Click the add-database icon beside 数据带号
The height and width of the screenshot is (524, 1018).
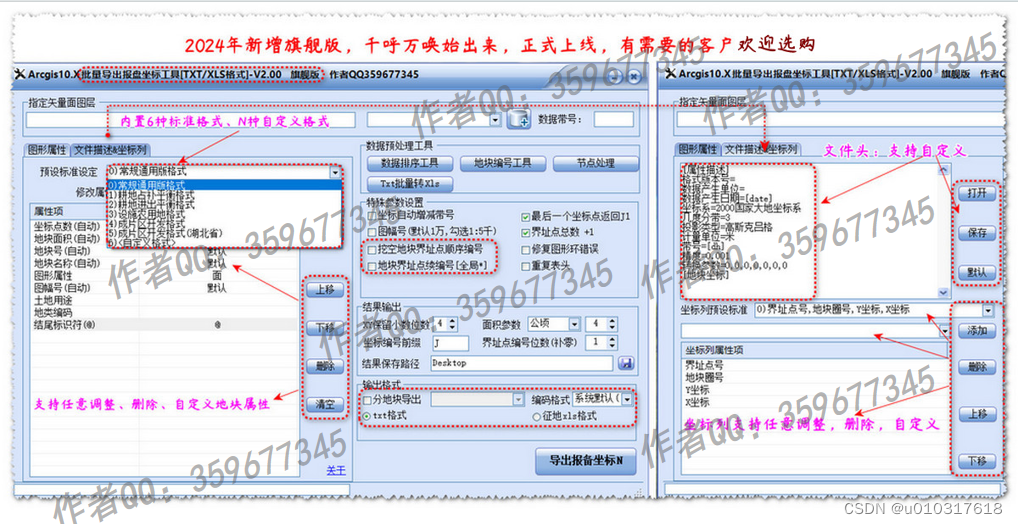coord(518,119)
